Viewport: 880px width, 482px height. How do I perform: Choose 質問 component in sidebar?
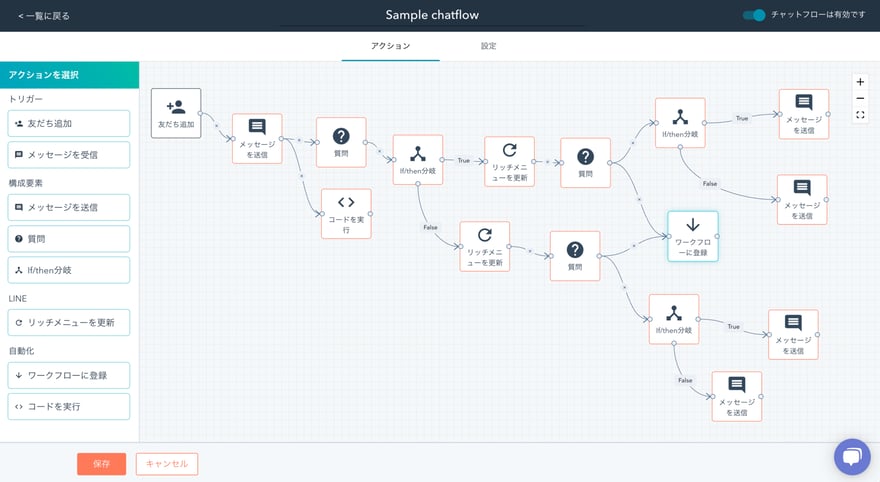click(69, 239)
